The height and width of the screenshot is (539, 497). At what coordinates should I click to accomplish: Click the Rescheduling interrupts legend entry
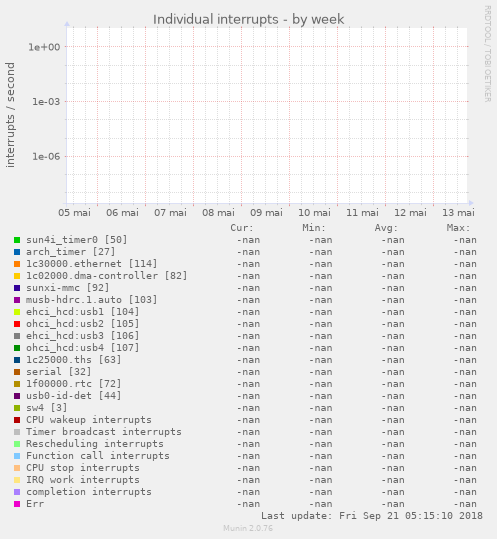pyautogui.click(x=95, y=444)
